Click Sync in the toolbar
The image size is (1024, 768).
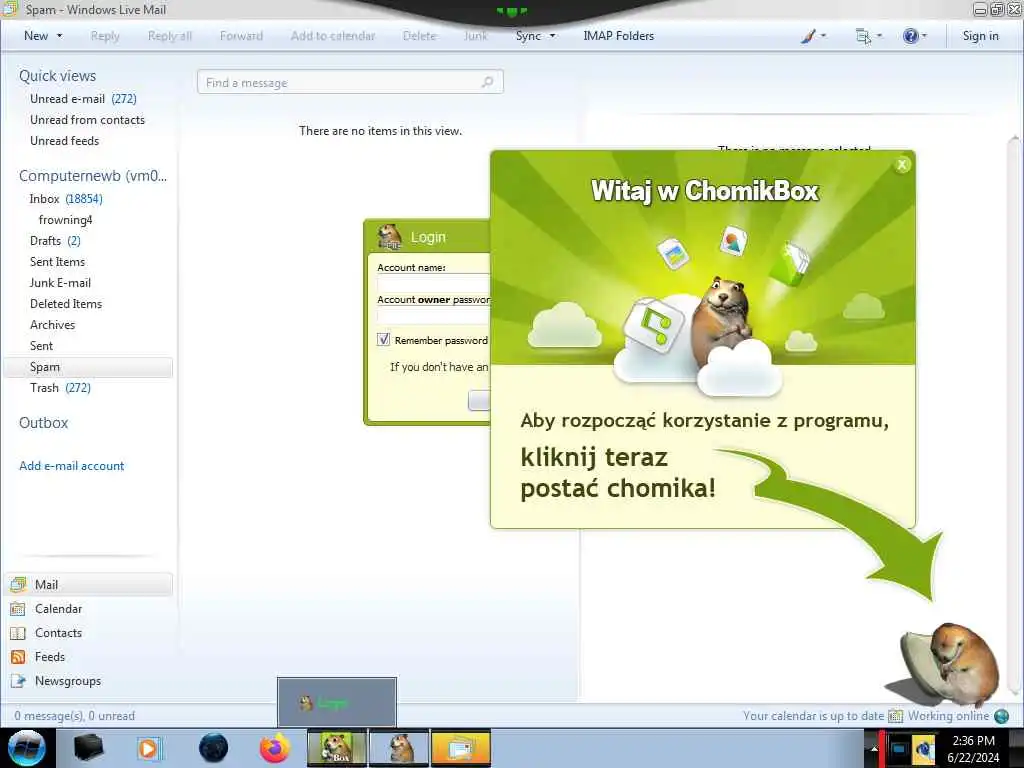click(528, 36)
